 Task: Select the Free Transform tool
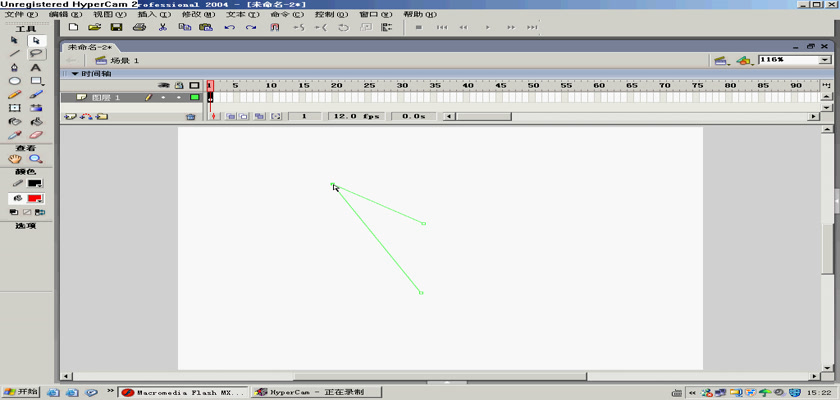click(15, 108)
